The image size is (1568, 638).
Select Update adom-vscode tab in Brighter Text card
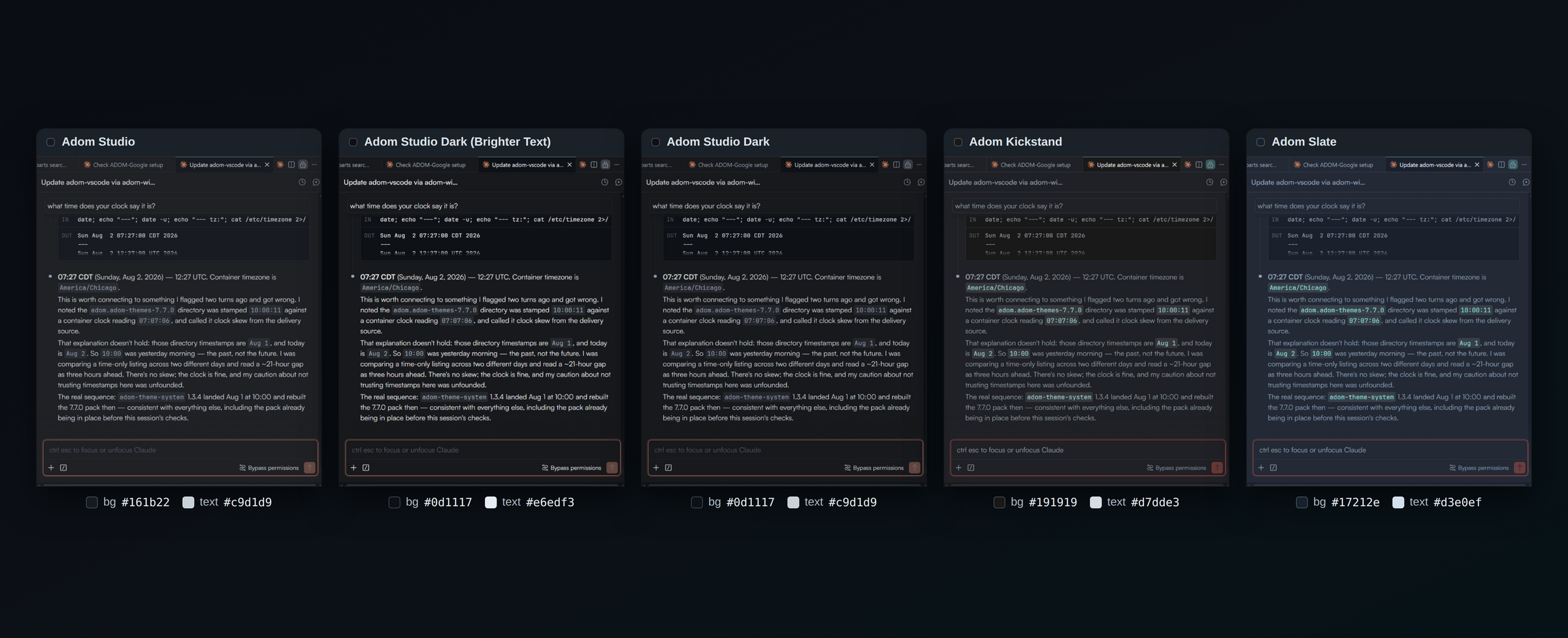[x=527, y=165]
